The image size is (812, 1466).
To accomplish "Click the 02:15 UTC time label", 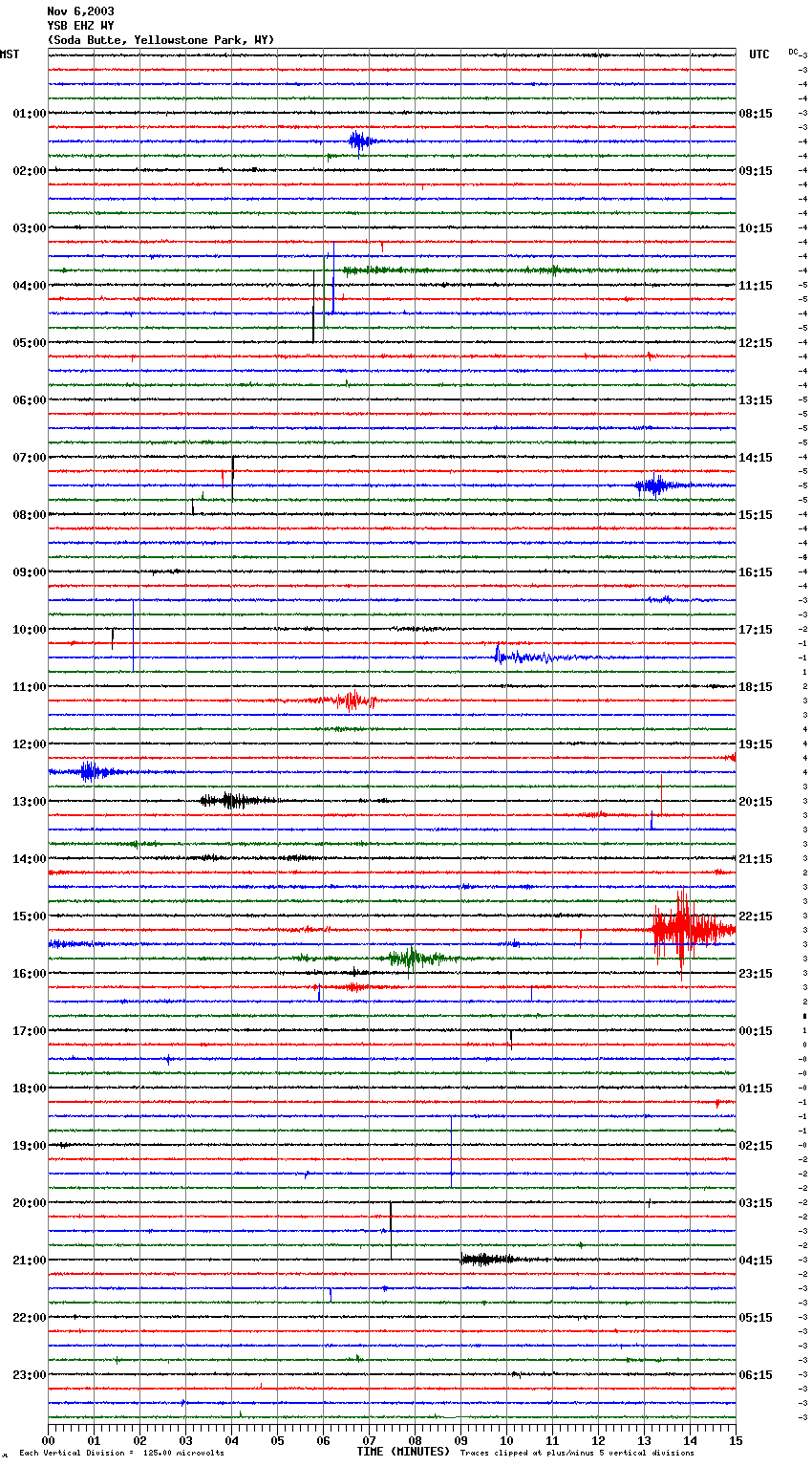I will pyautogui.click(x=756, y=1146).
